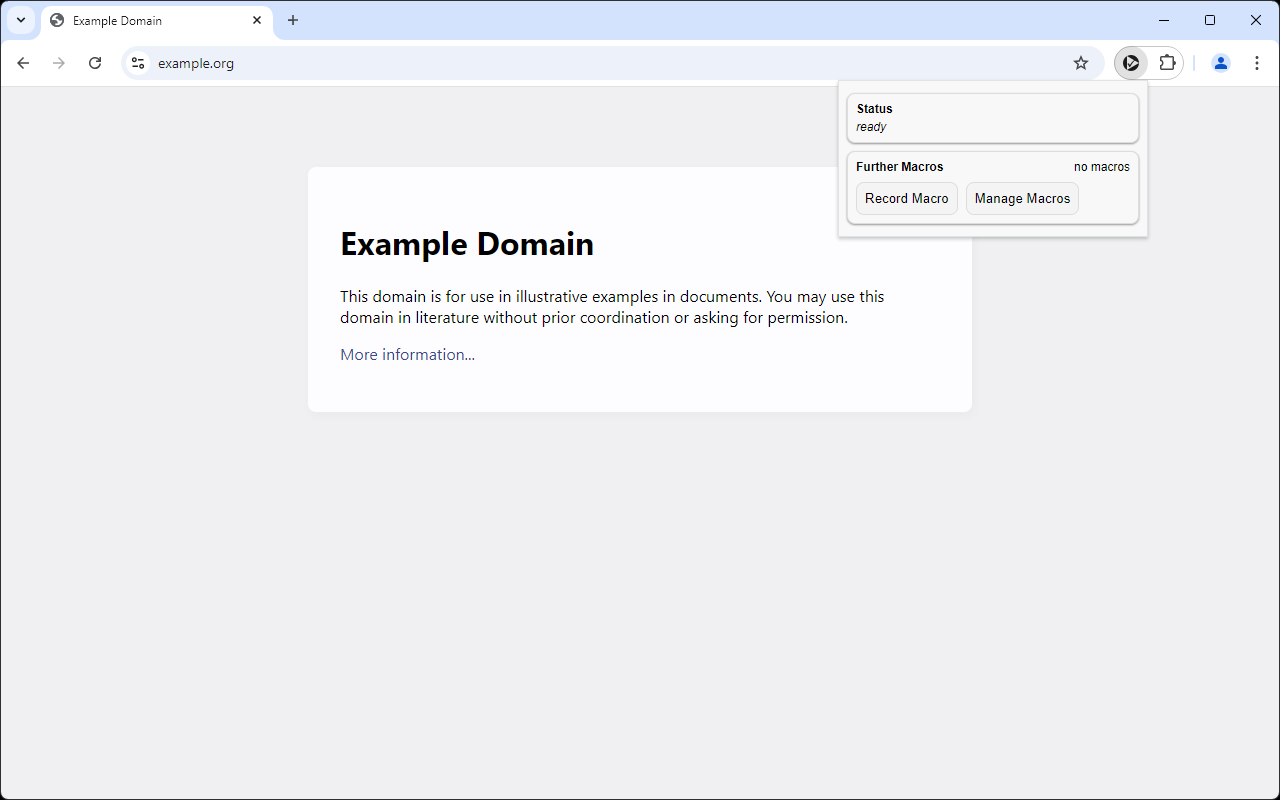The height and width of the screenshot is (800, 1280).
Task: Follow the More information link
Action: [407, 354]
